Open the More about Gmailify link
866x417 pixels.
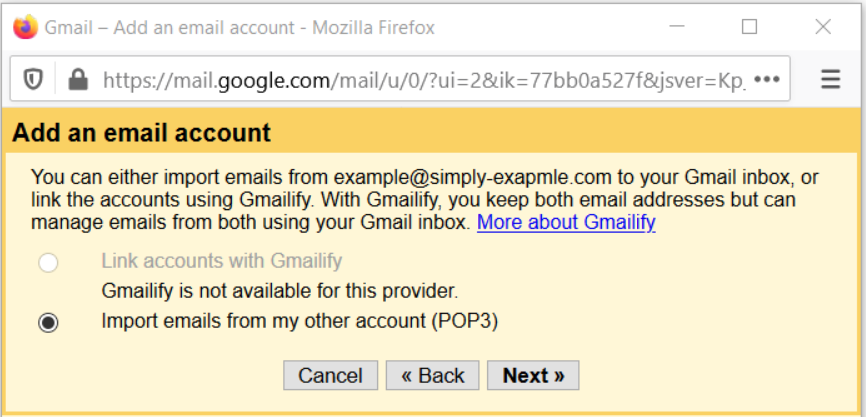pos(566,222)
